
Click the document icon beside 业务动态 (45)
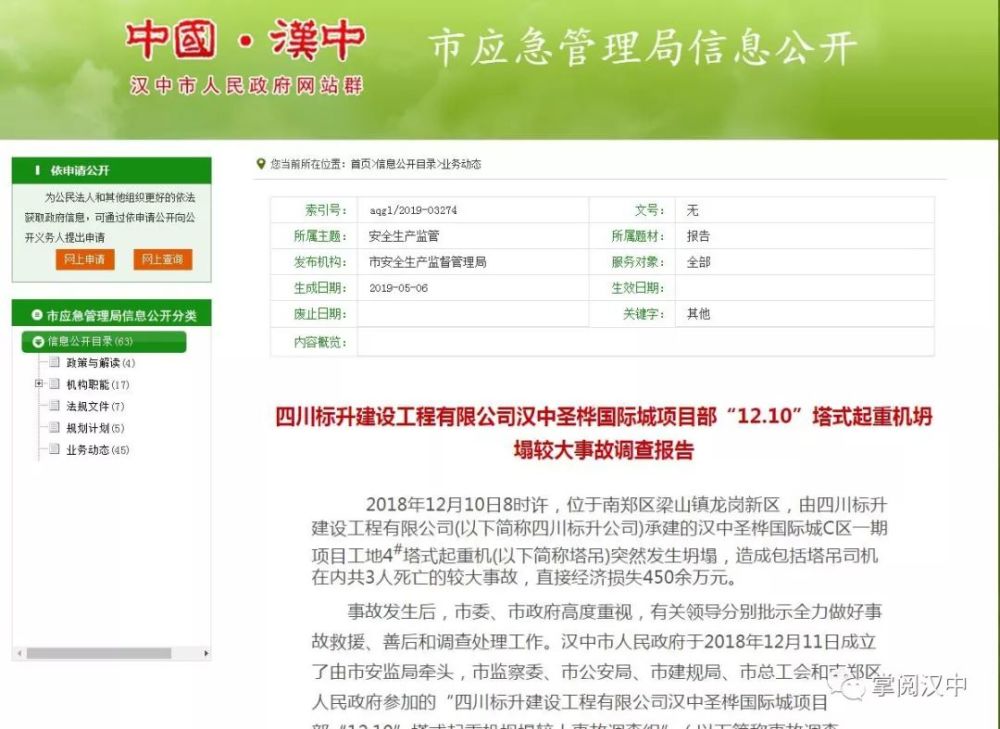pos(54,449)
